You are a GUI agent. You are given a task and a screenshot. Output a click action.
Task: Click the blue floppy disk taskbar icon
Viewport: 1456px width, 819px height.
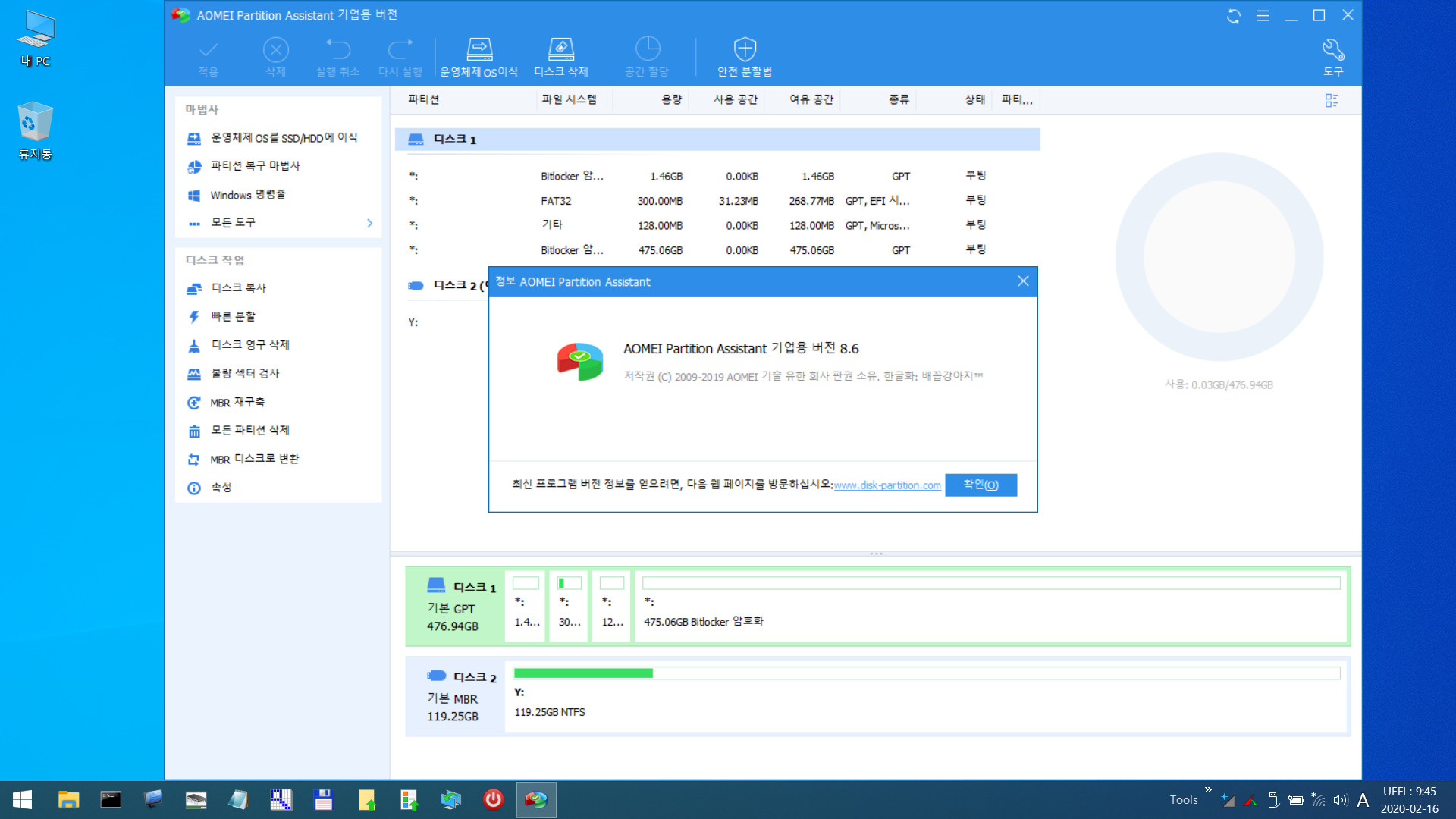click(x=323, y=800)
